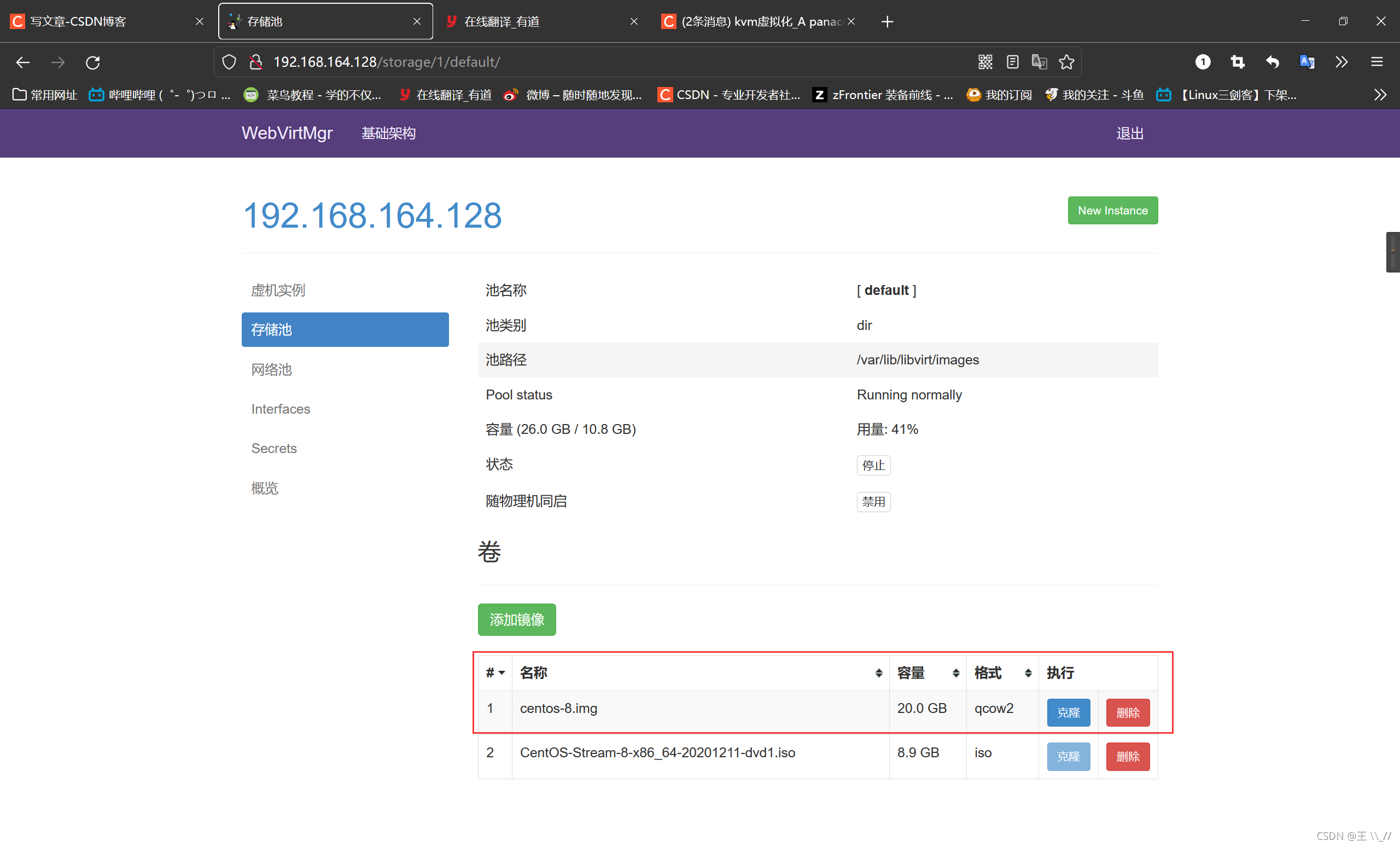Click the New Instance button
Viewport: 1400px width, 847px height.
1112,210
